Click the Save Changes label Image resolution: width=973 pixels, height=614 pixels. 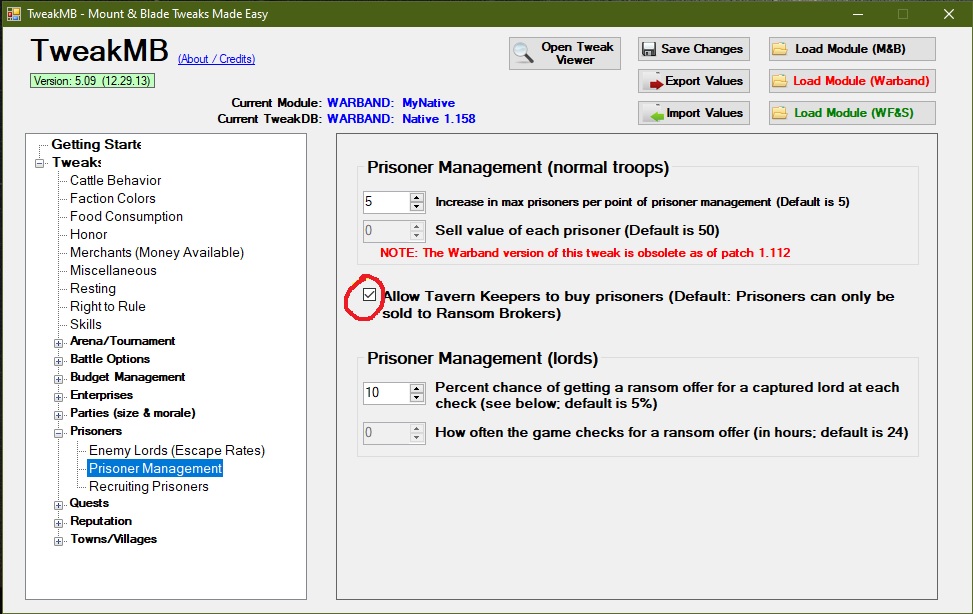(702, 49)
